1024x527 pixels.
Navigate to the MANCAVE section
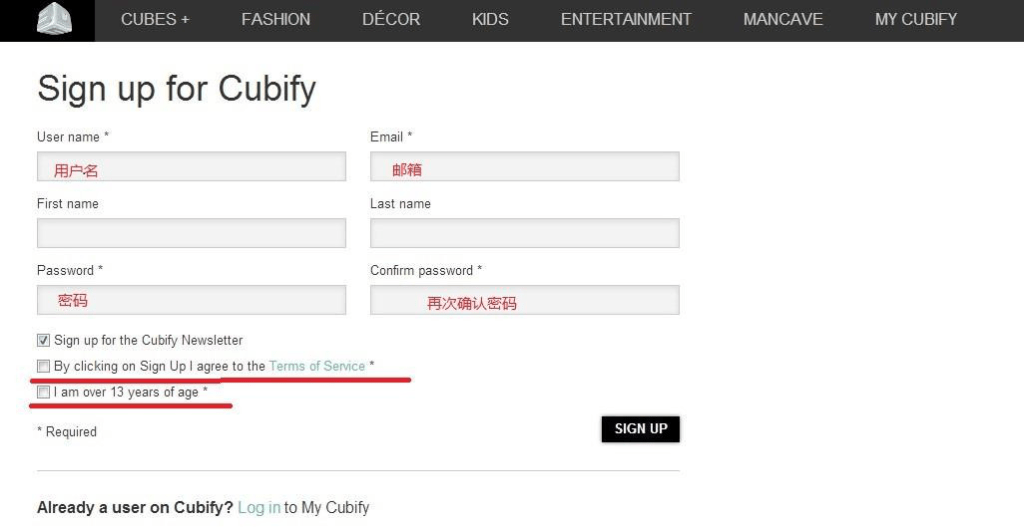coord(783,19)
